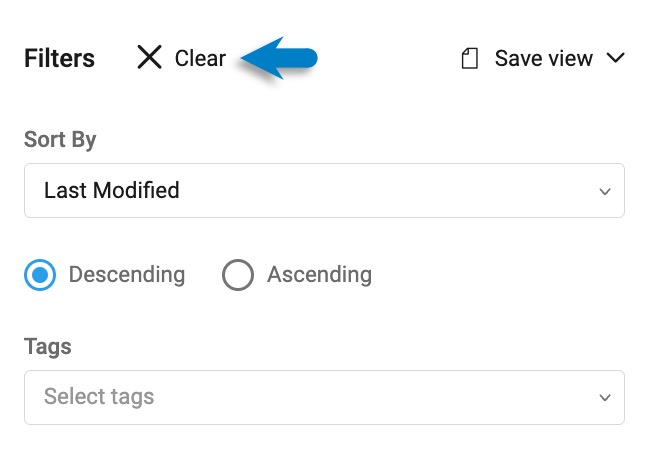Choose the Descending label text
656x452 pixels.
click(127, 275)
